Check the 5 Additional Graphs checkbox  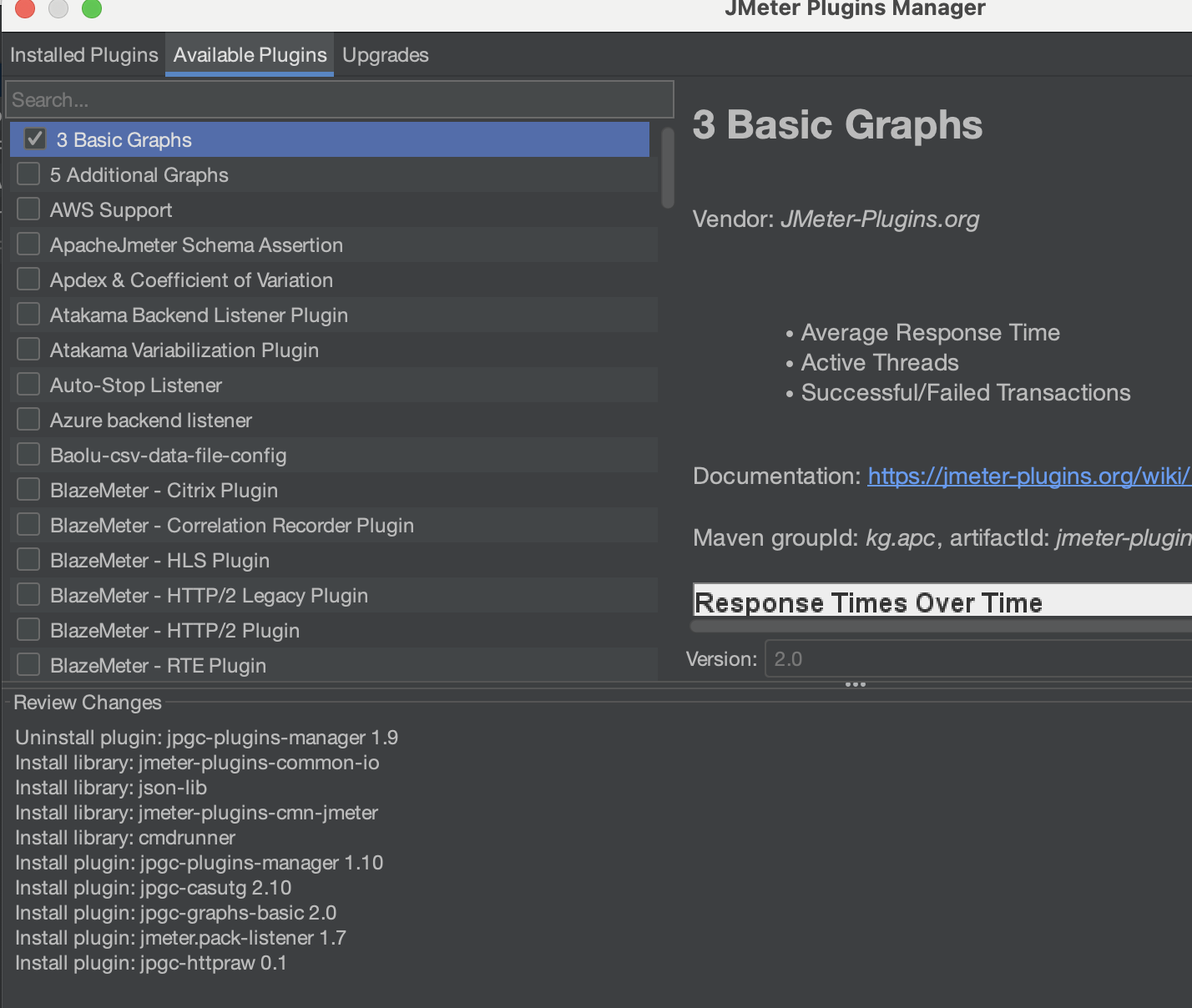point(28,174)
